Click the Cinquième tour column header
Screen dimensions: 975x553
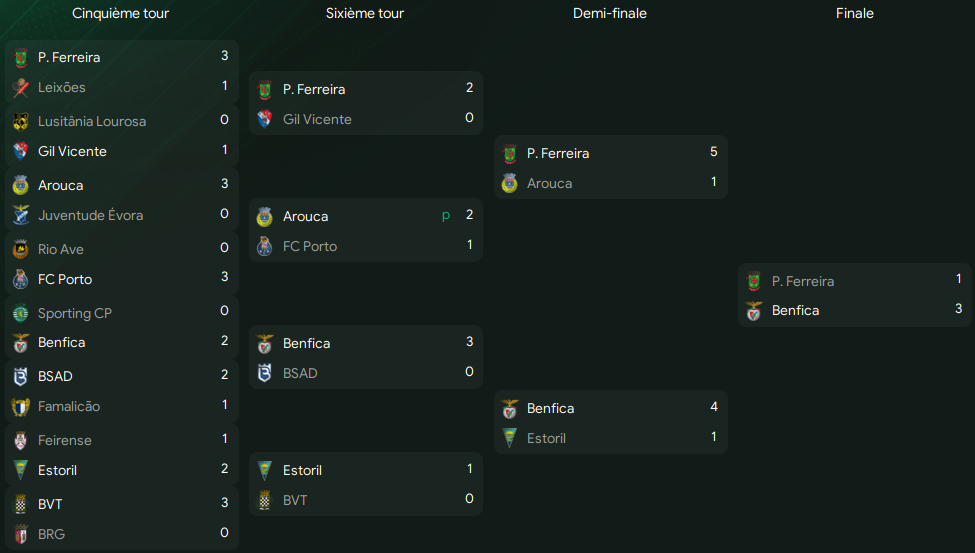(121, 13)
